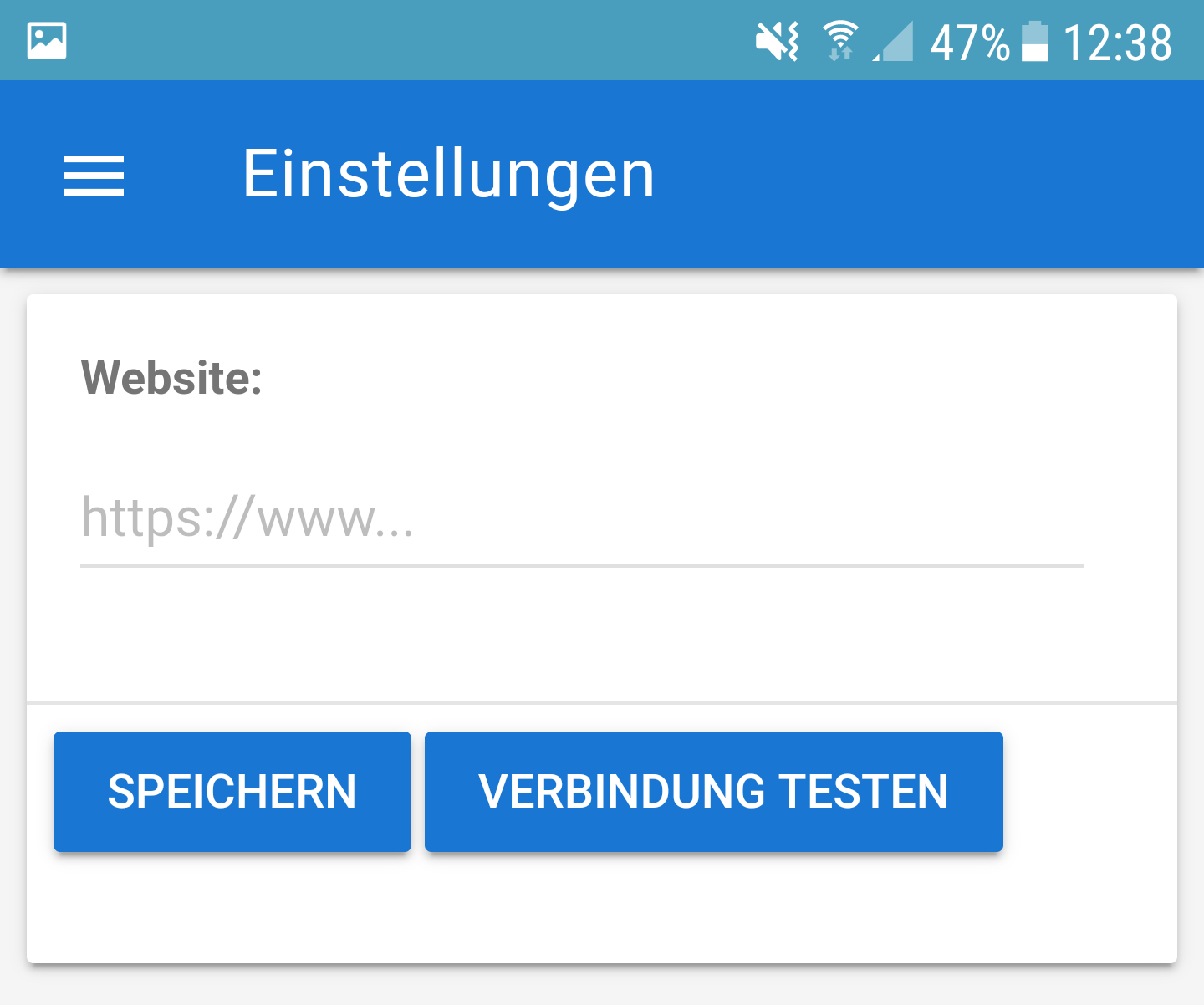This screenshot has width=1204, height=1005.
Task: Tap the 47% battery percentage
Action: coord(970,43)
